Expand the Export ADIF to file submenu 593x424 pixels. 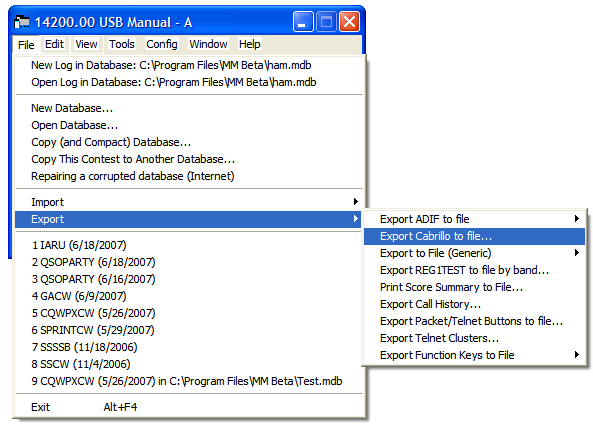474,219
